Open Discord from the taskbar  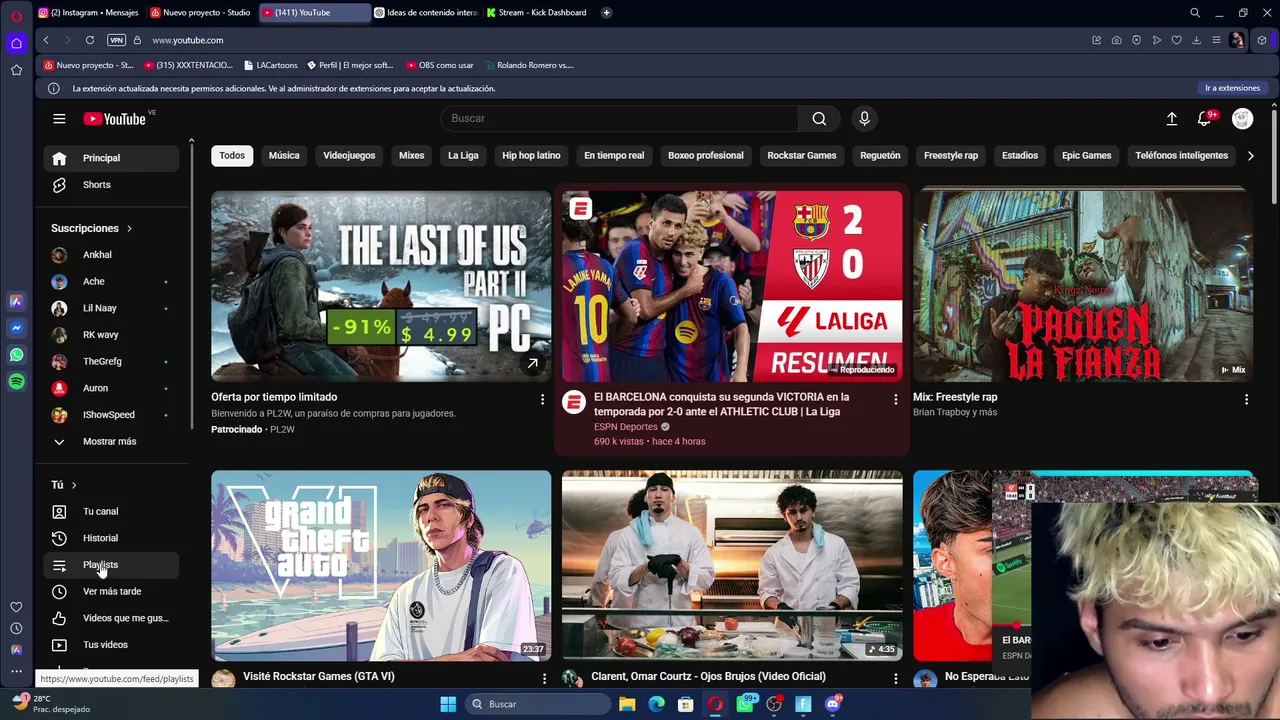coord(833,704)
